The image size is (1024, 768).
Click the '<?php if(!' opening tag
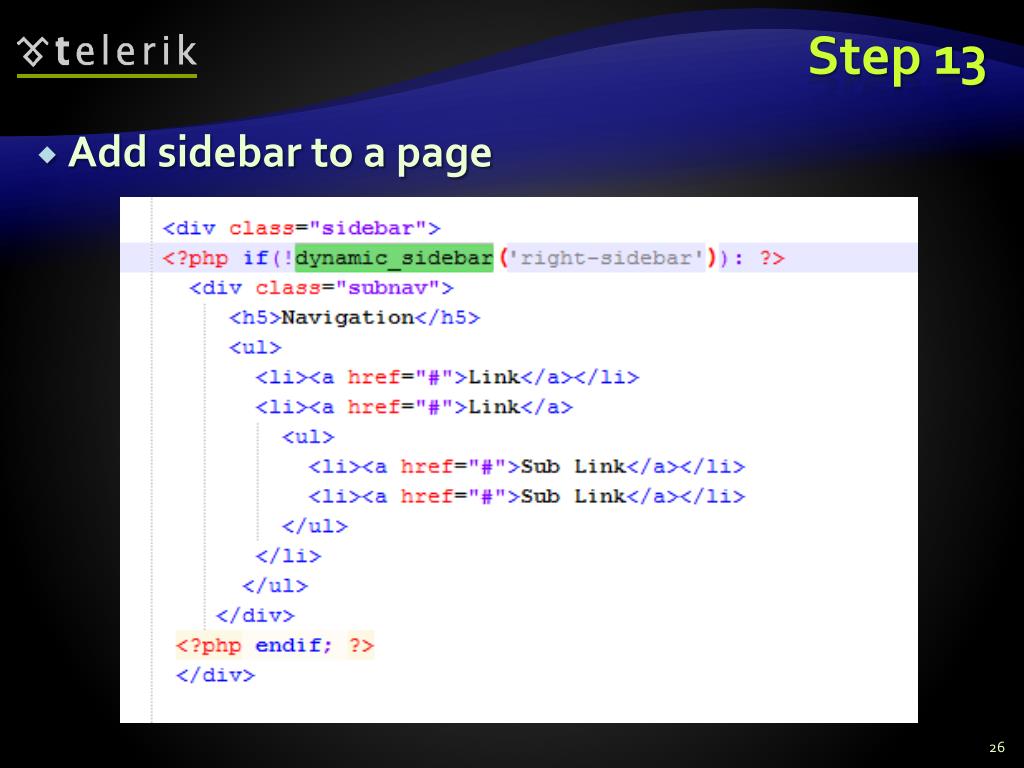pyautogui.click(x=228, y=258)
